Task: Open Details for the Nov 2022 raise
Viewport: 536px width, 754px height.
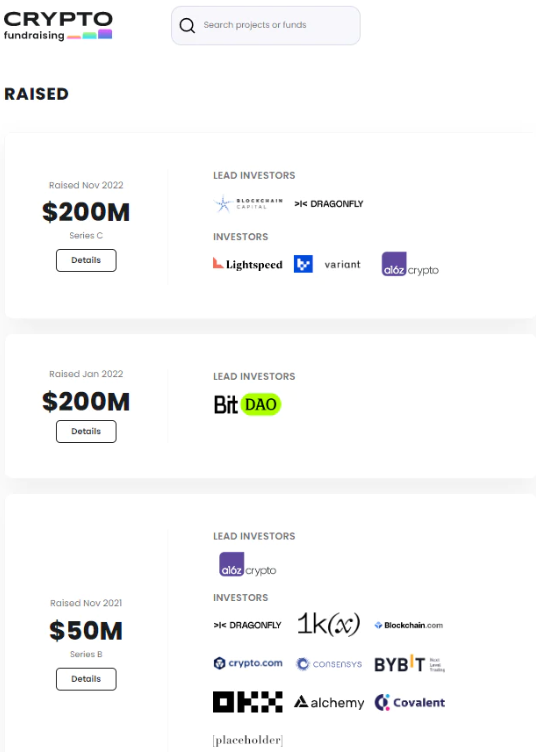Action: 86,260
